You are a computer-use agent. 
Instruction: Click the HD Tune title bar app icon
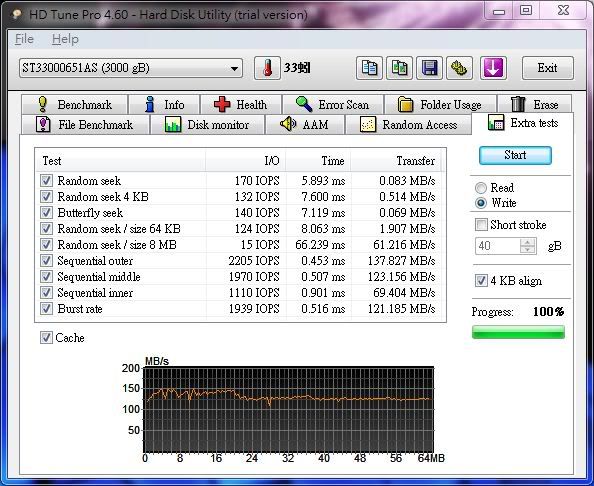pos(17,14)
